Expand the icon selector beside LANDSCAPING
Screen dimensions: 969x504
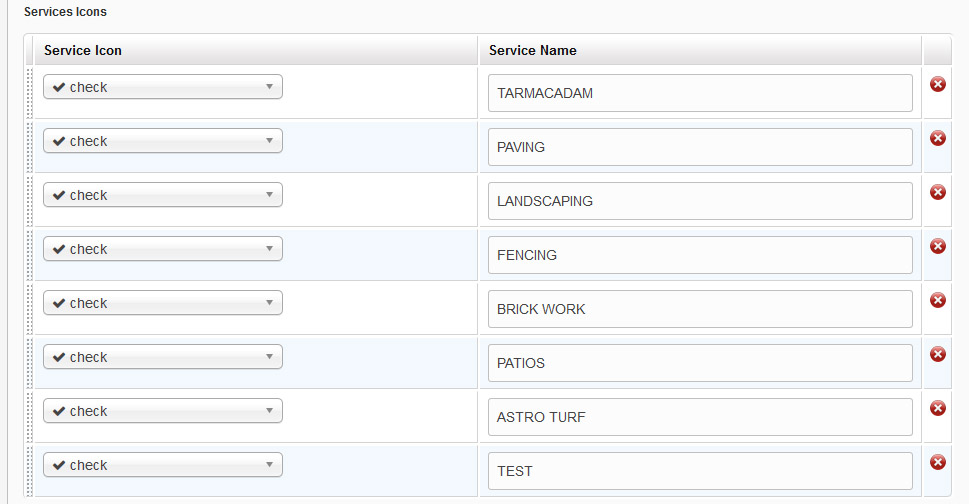pyautogui.click(x=163, y=195)
